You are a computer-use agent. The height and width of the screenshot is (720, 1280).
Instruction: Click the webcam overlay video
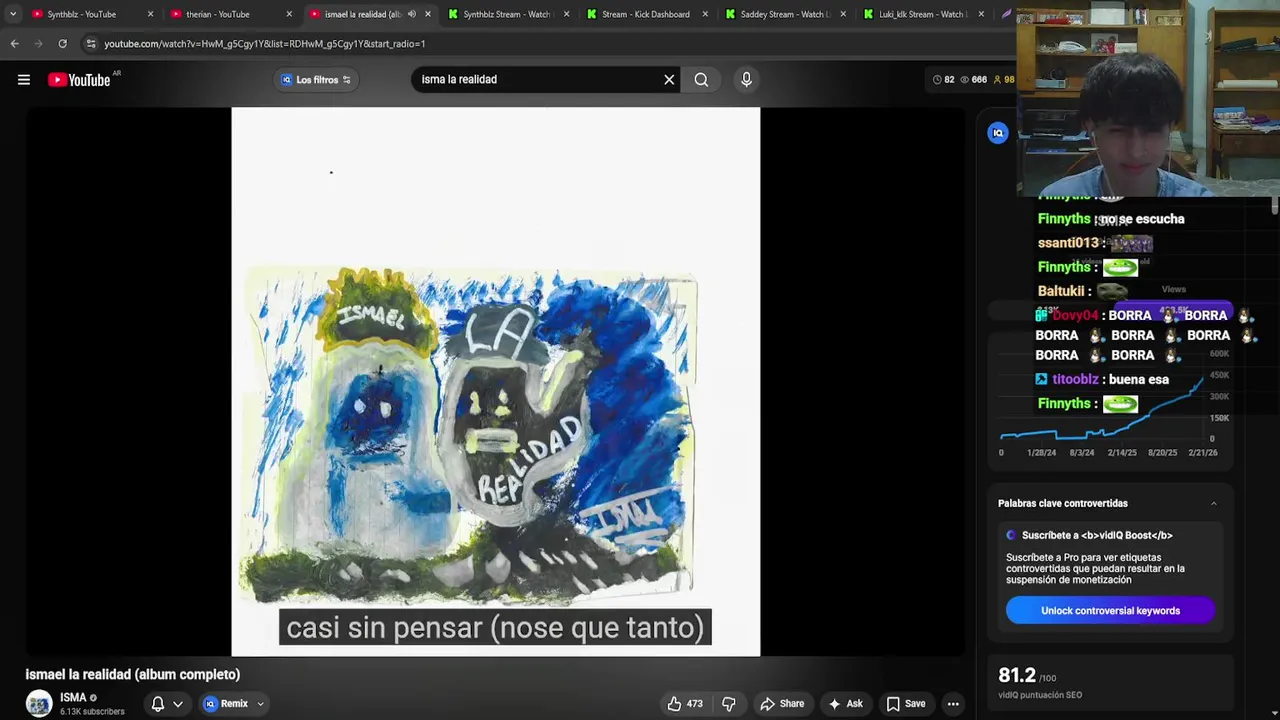(x=1148, y=98)
